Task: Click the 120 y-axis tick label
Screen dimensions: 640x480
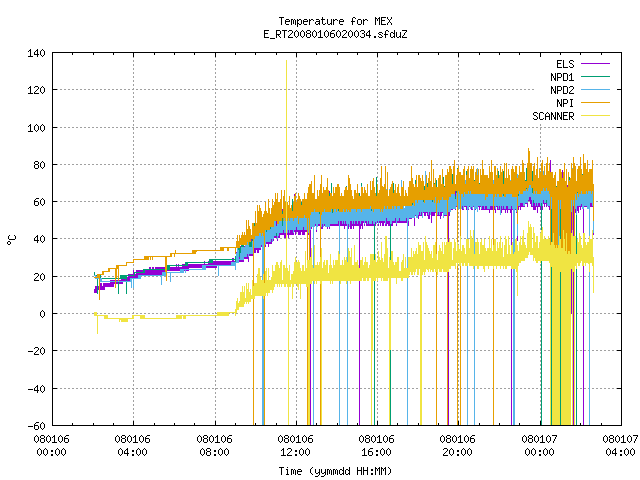Action: coord(36,90)
